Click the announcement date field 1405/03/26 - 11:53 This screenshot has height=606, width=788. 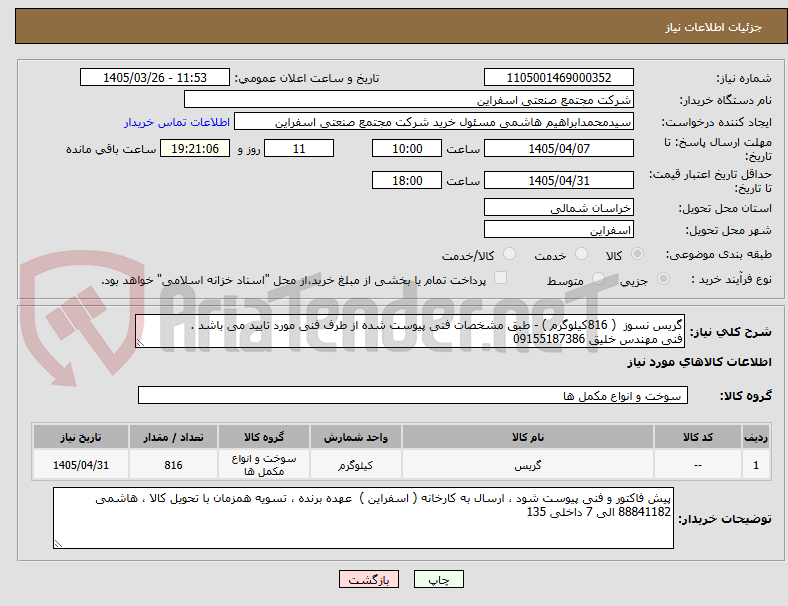[x=155, y=77]
